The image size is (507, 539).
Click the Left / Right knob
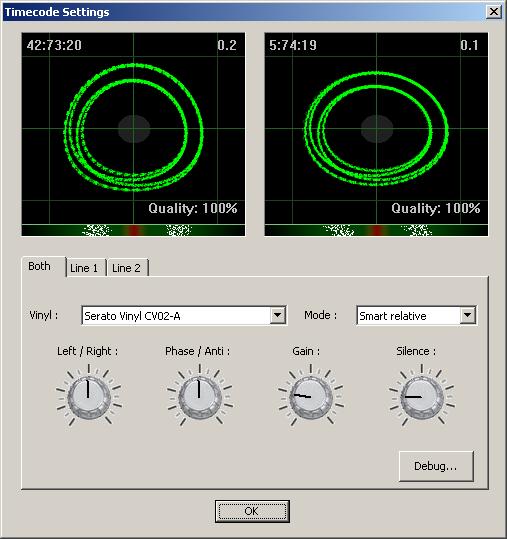pyautogui.click(x=89, y=397)
